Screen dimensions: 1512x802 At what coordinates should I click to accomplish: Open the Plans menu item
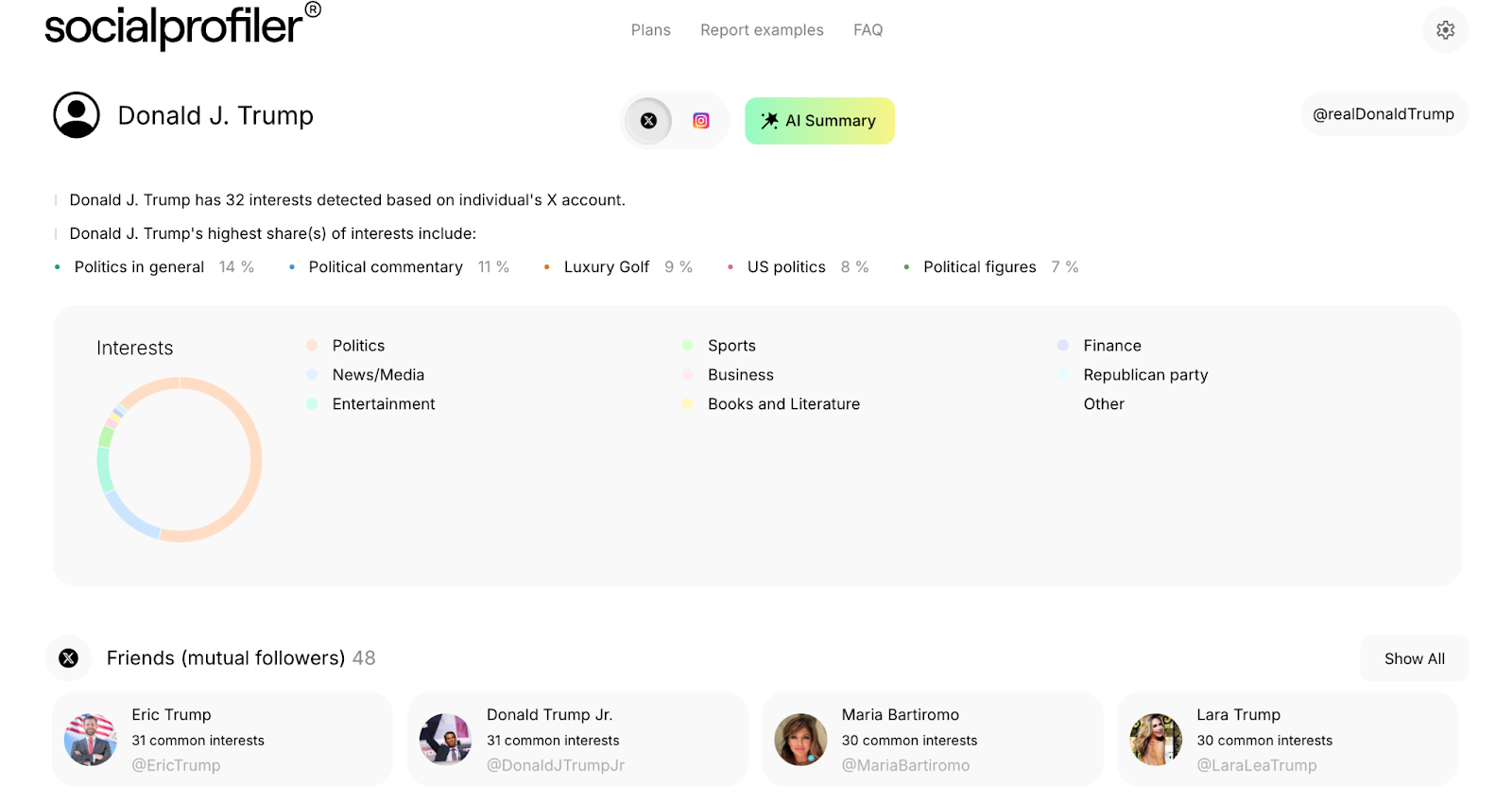[x=651, y=30]
